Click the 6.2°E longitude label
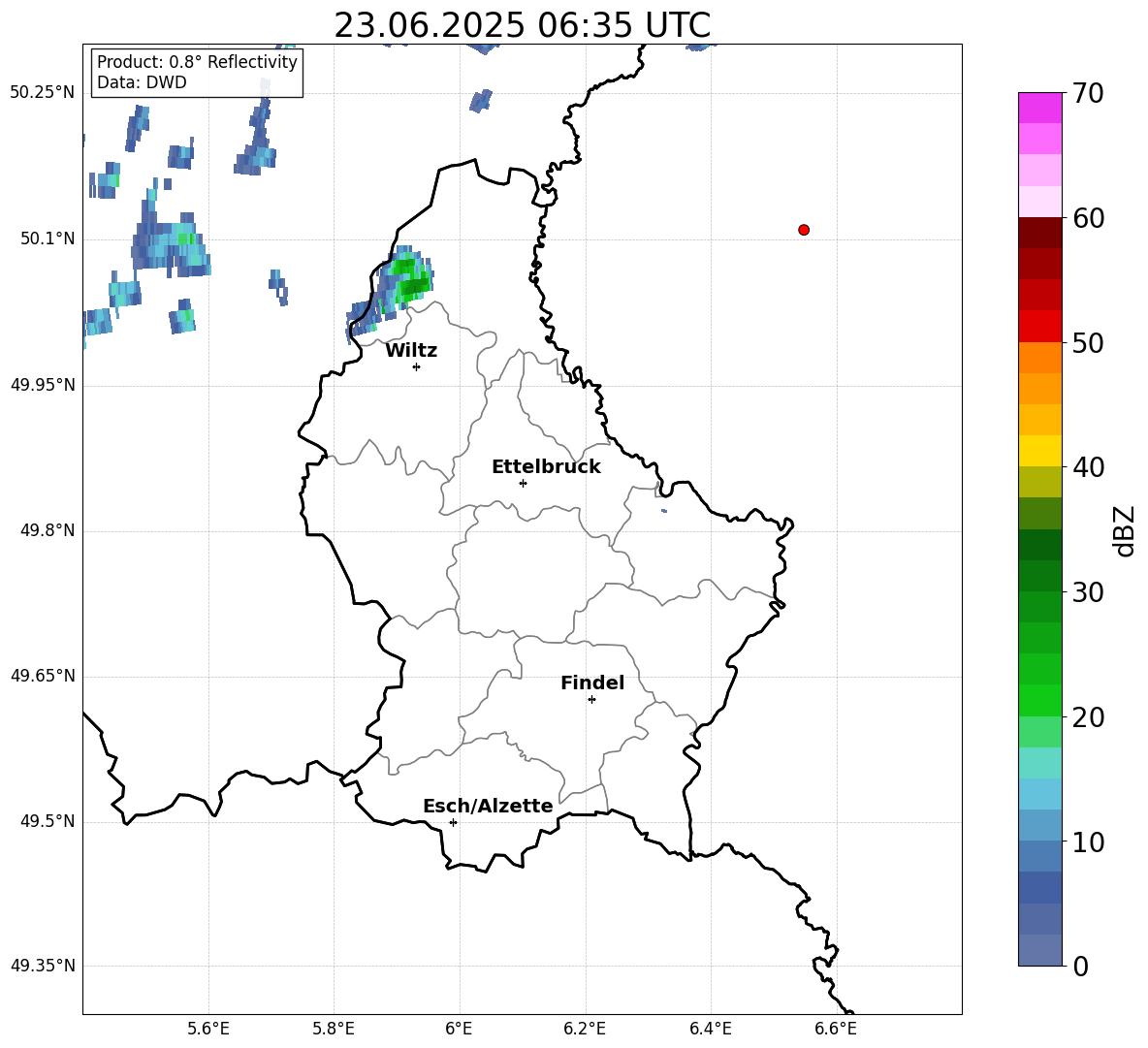 point(585,1029)
